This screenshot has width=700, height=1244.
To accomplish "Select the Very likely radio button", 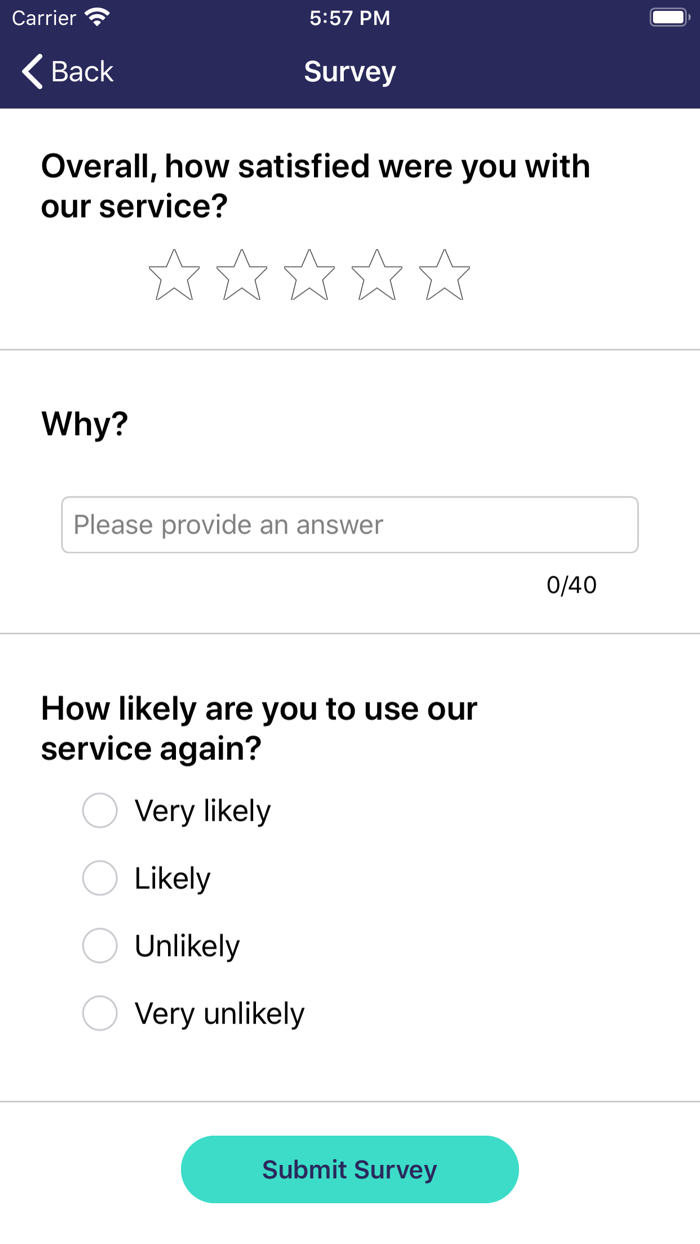I will (x=100, y=811).
